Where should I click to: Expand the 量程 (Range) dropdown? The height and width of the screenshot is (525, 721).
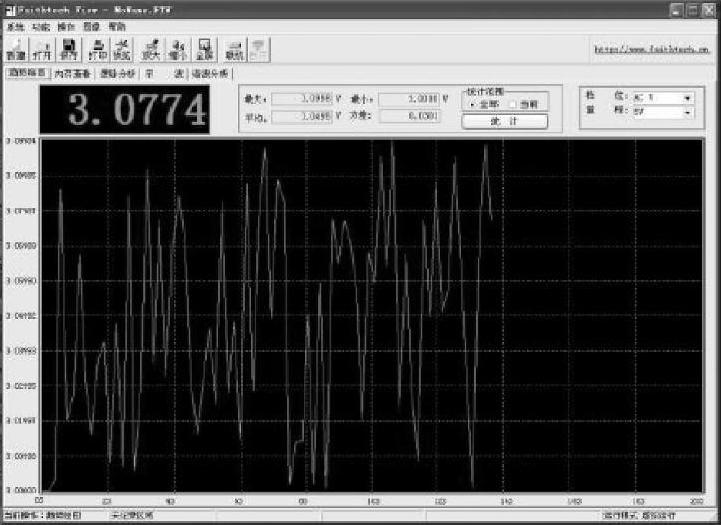(687, 114)
